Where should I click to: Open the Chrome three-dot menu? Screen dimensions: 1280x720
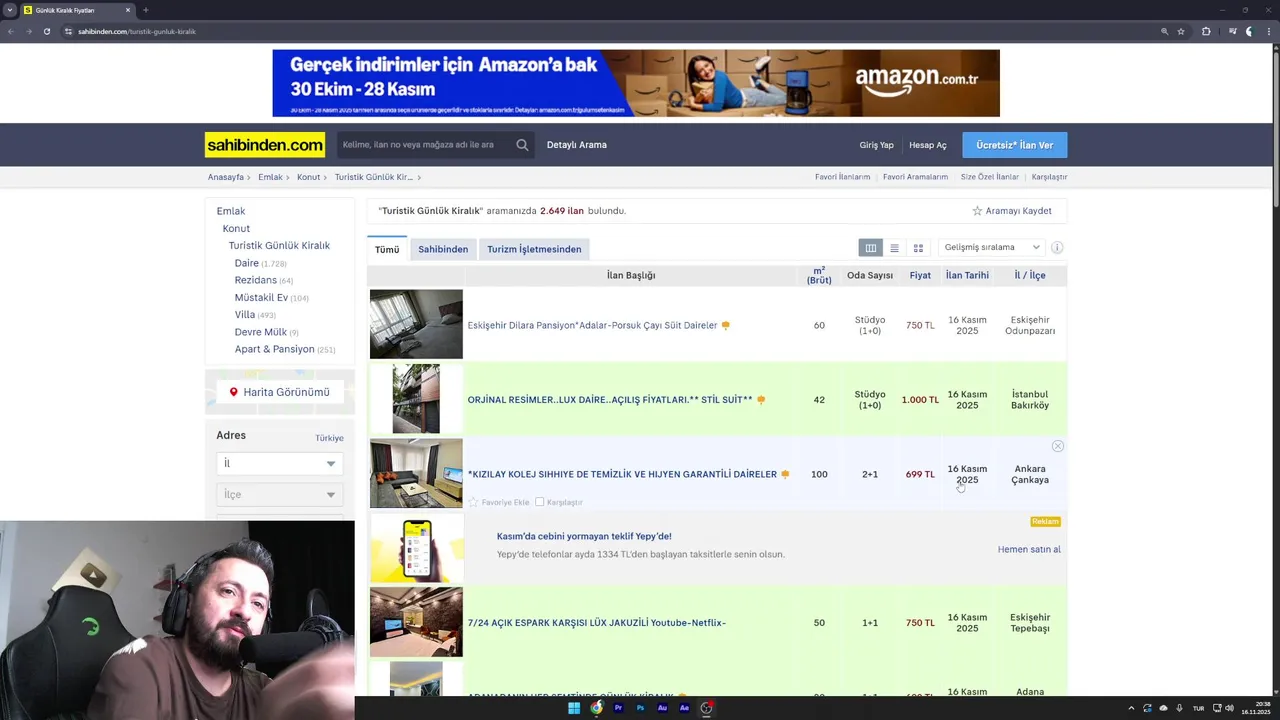1269,31
